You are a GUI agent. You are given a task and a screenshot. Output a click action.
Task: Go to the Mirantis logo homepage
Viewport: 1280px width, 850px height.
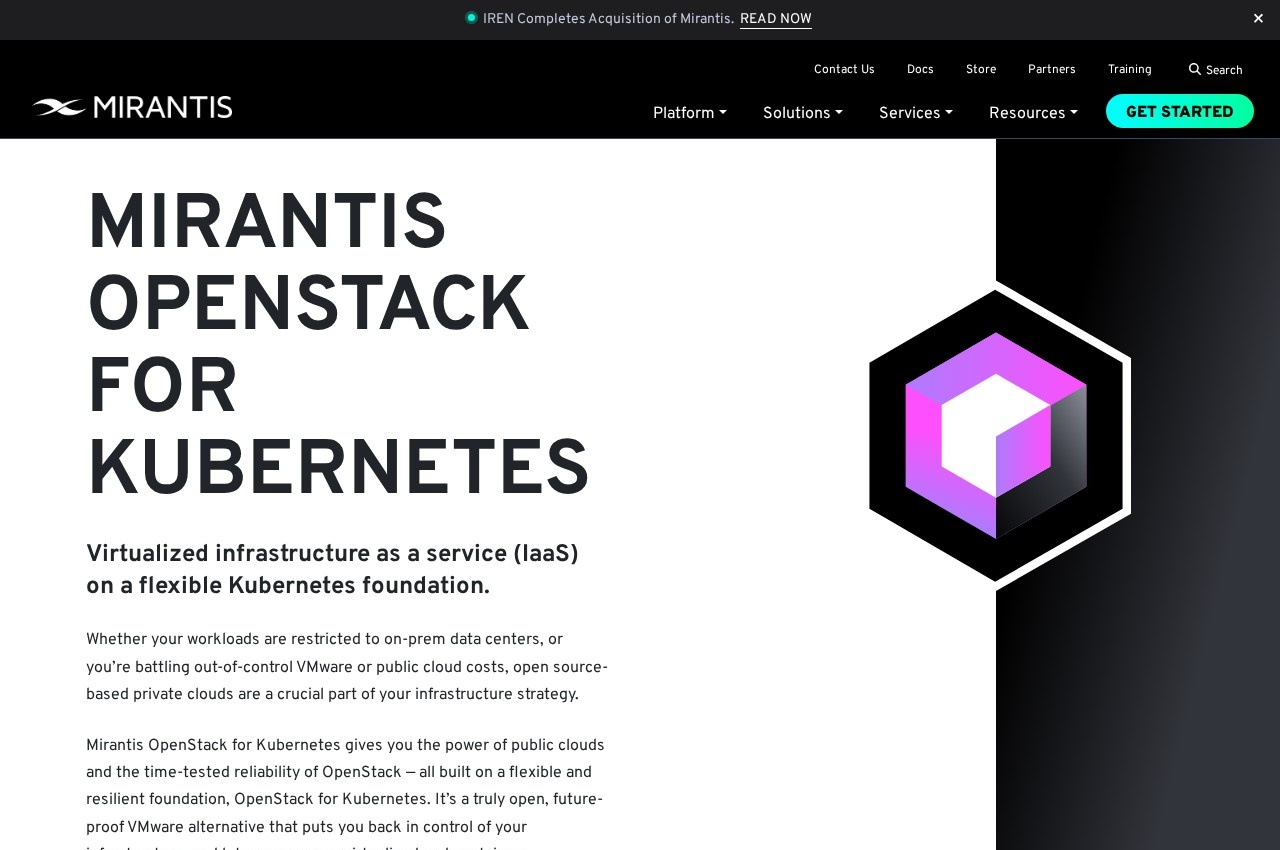132,107
